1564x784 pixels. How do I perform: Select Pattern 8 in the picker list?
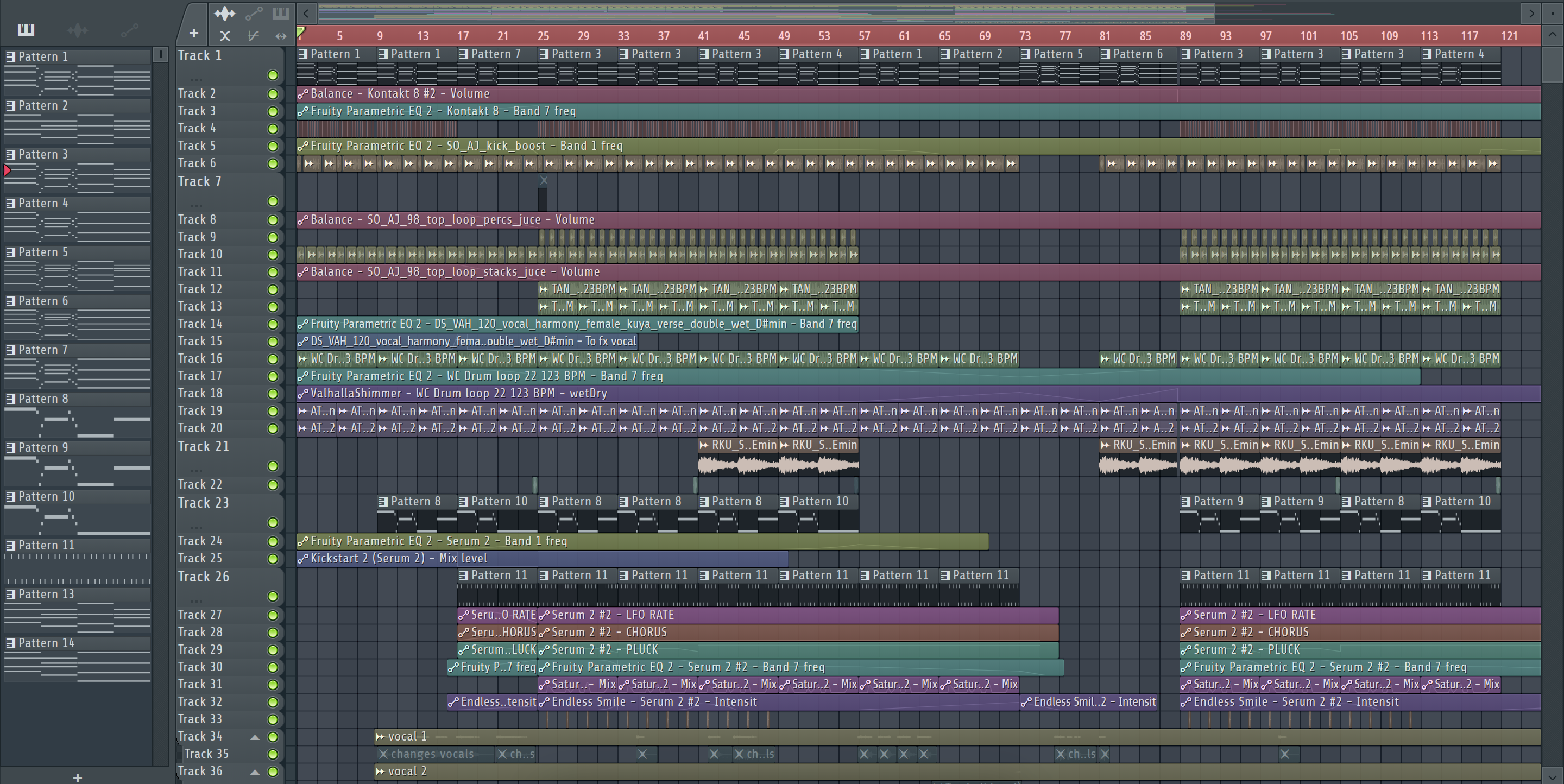(x=42, y=399)
